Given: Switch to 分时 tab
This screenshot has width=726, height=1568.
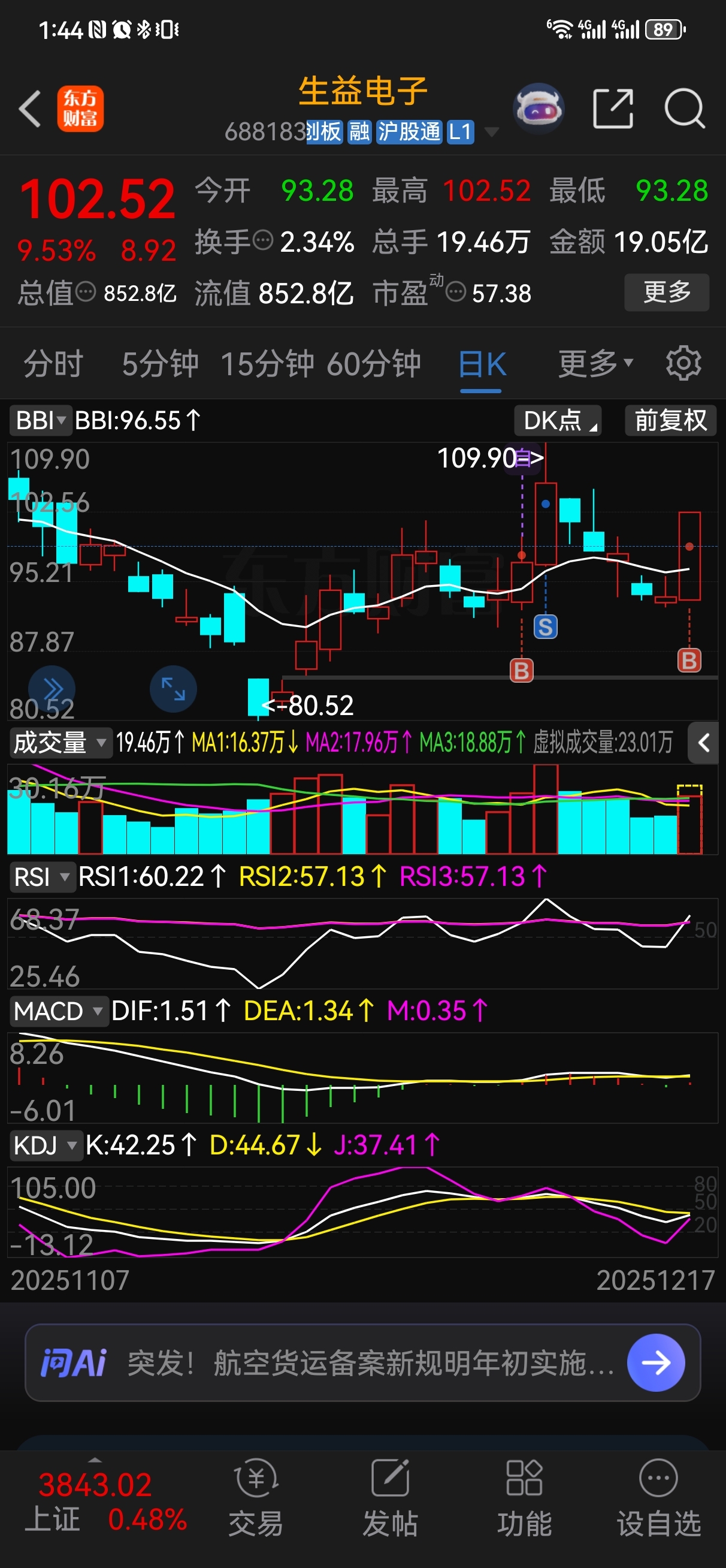Looking at the screenshot, I should [53, 364].
